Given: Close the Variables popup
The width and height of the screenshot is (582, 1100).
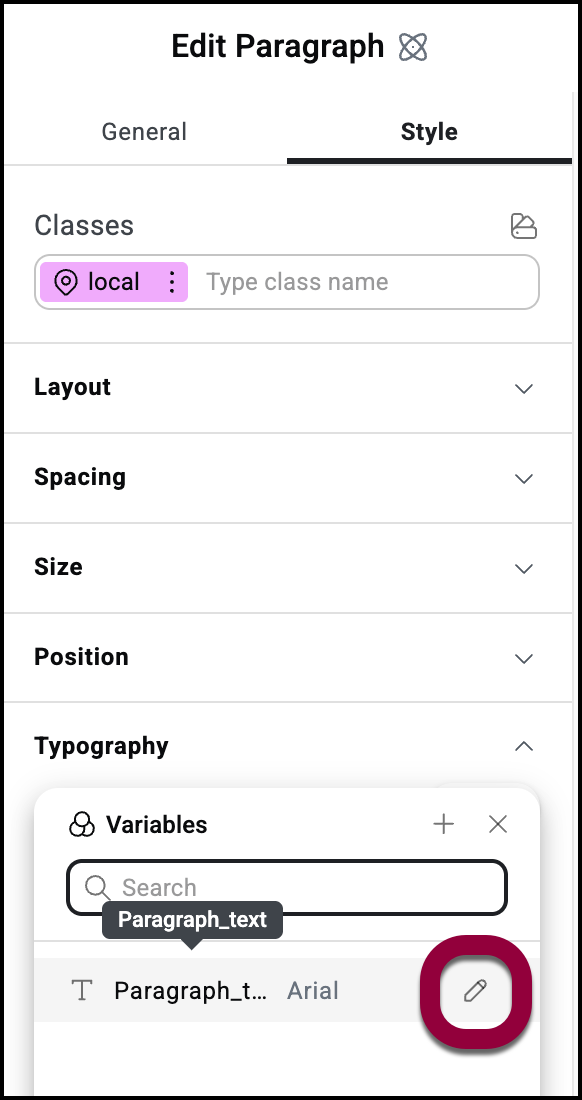Looking at the screenshot, I should pos(498,824).
